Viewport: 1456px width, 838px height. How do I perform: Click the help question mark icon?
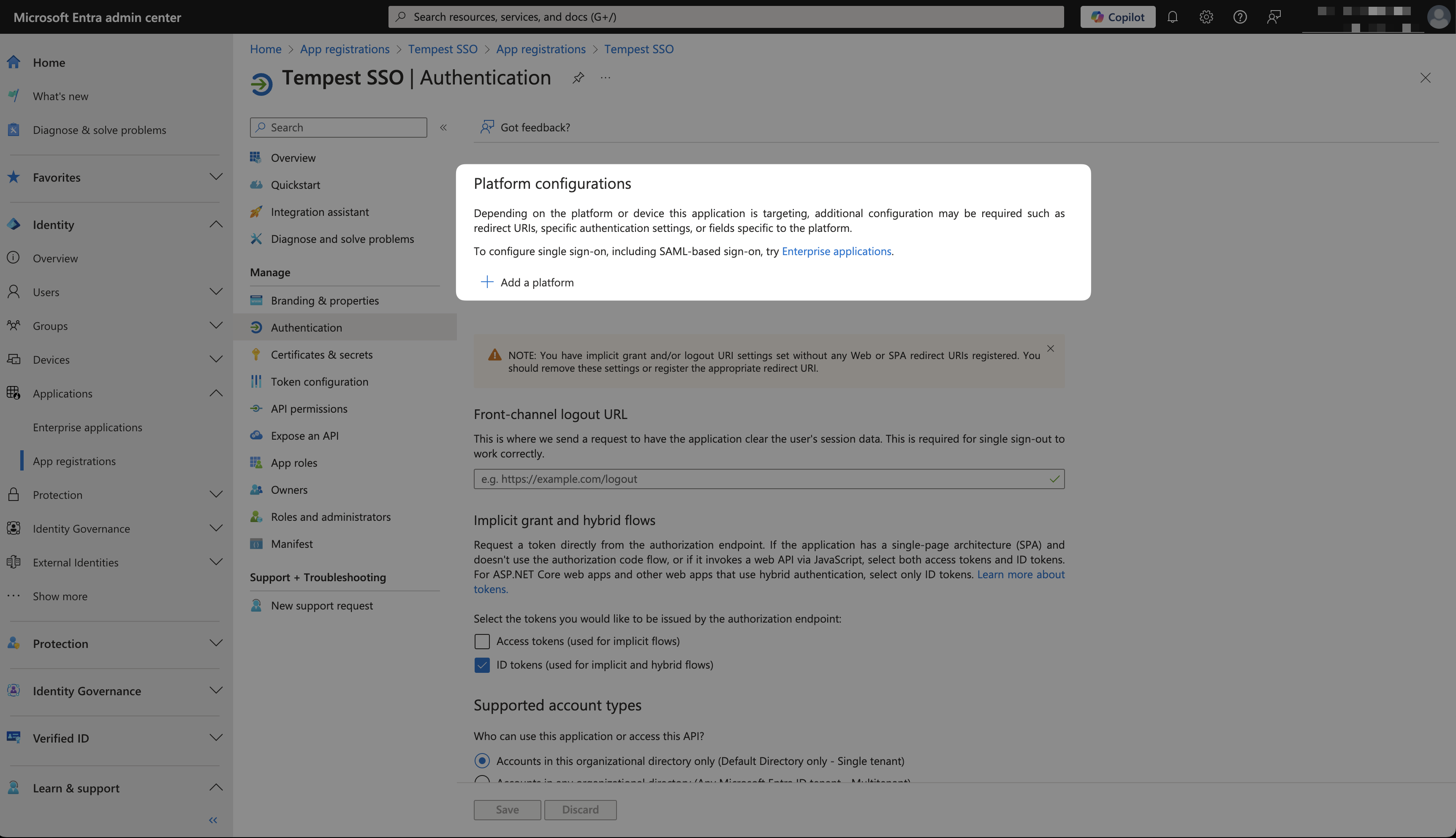tap(1240, 17)
